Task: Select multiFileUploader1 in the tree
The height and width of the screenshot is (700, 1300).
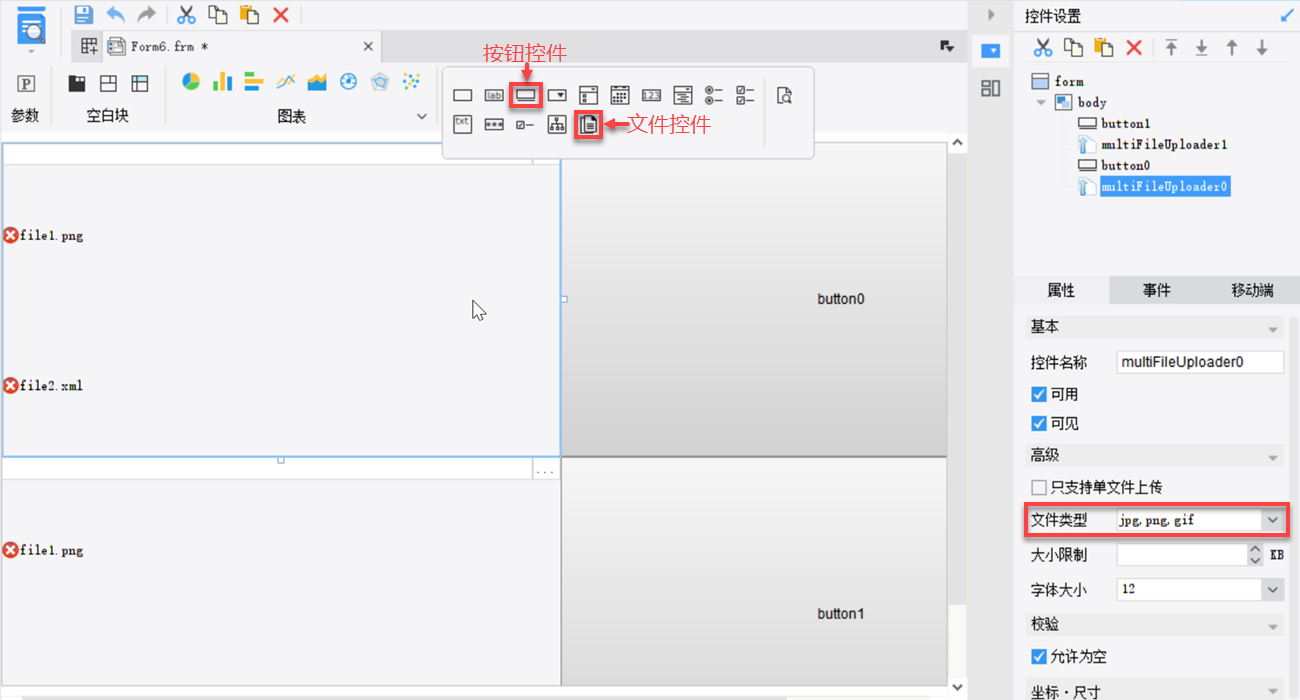Action: (1164, 144)
